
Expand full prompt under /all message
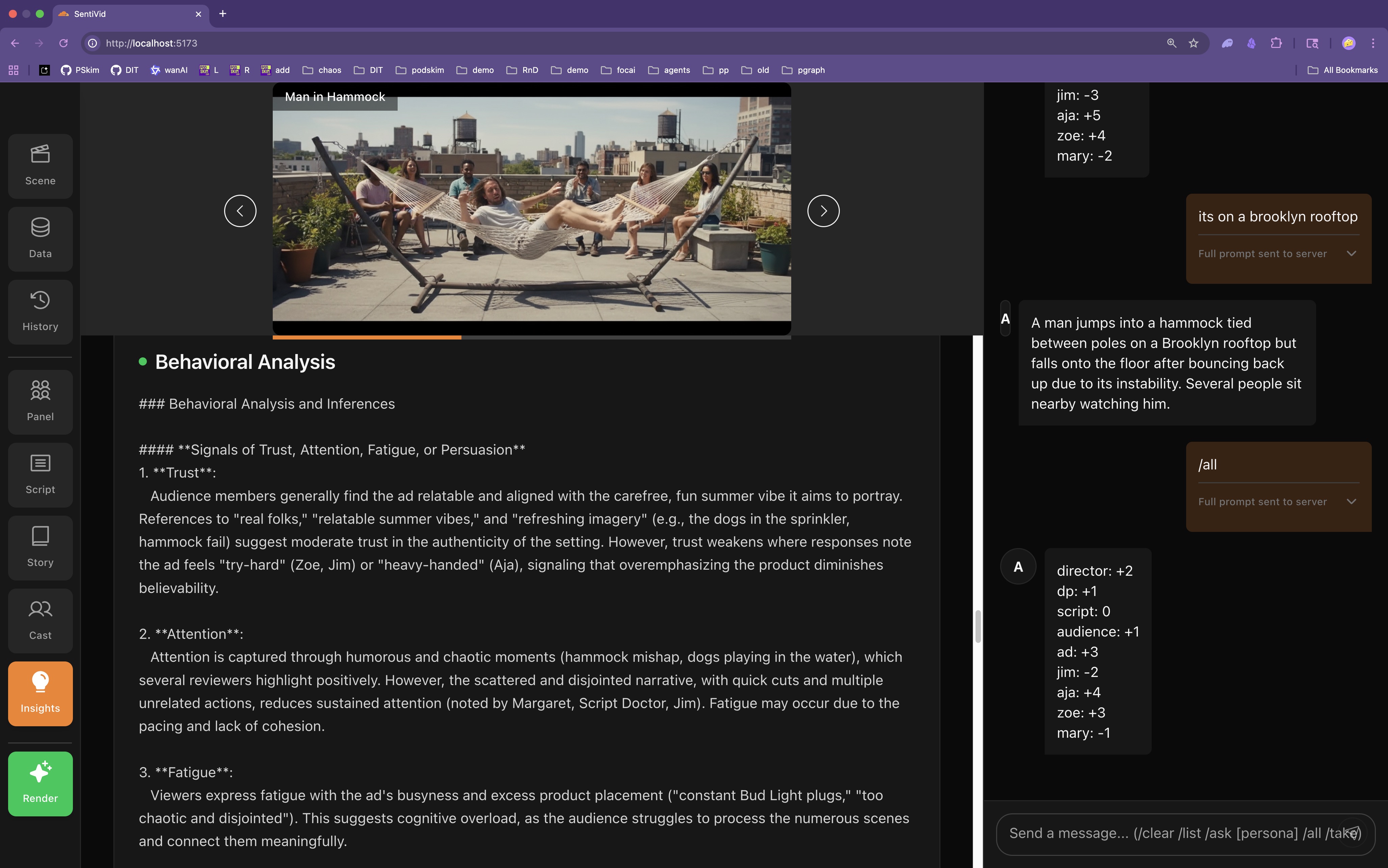point(1351,502)
